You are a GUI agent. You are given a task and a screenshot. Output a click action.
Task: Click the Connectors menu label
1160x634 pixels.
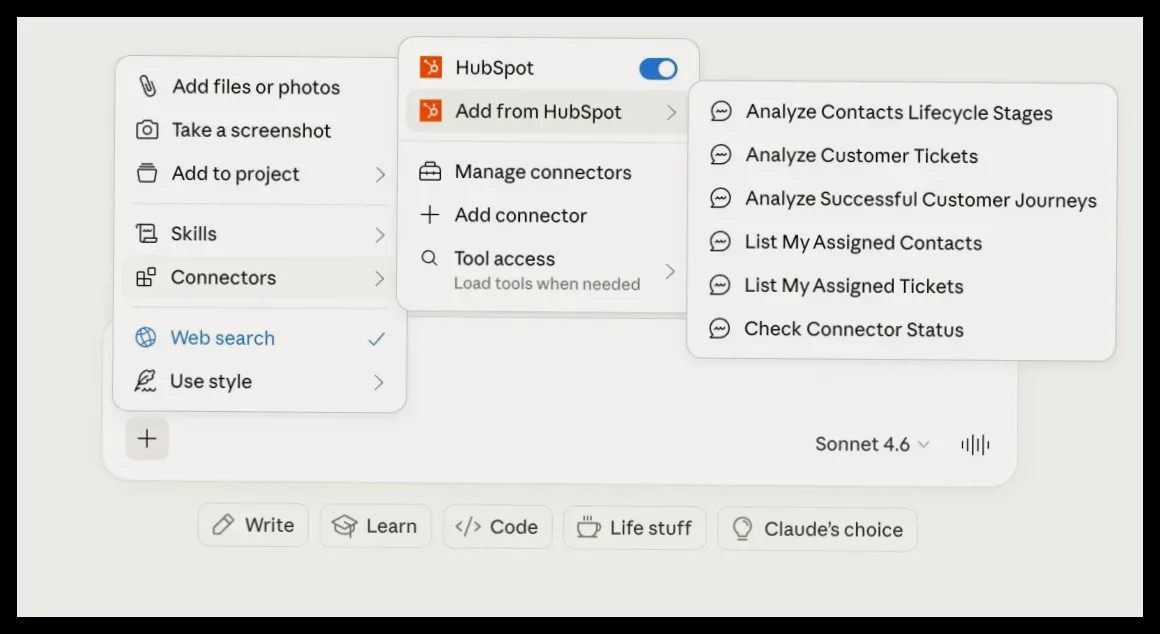point(223,277)
